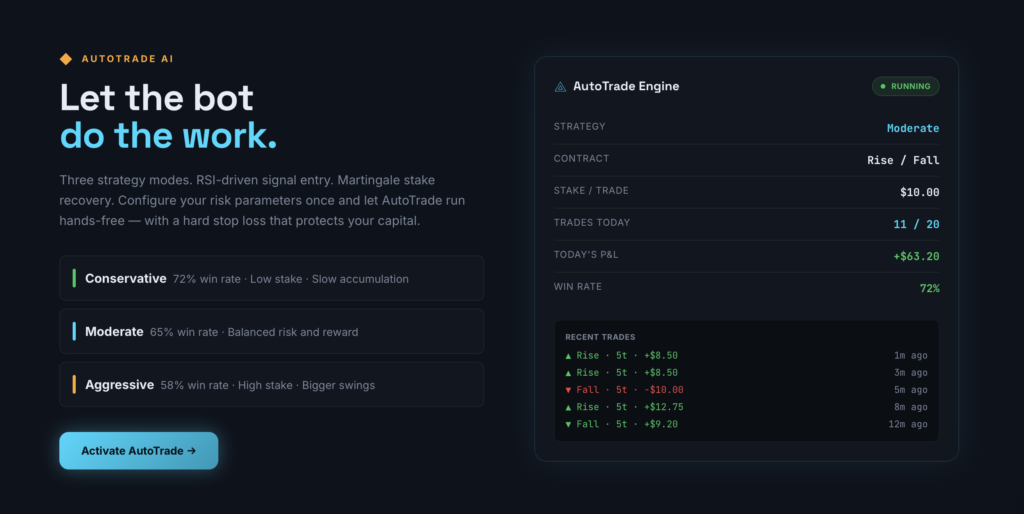Click the Activate AutoTrade button

tap(138, 451)
